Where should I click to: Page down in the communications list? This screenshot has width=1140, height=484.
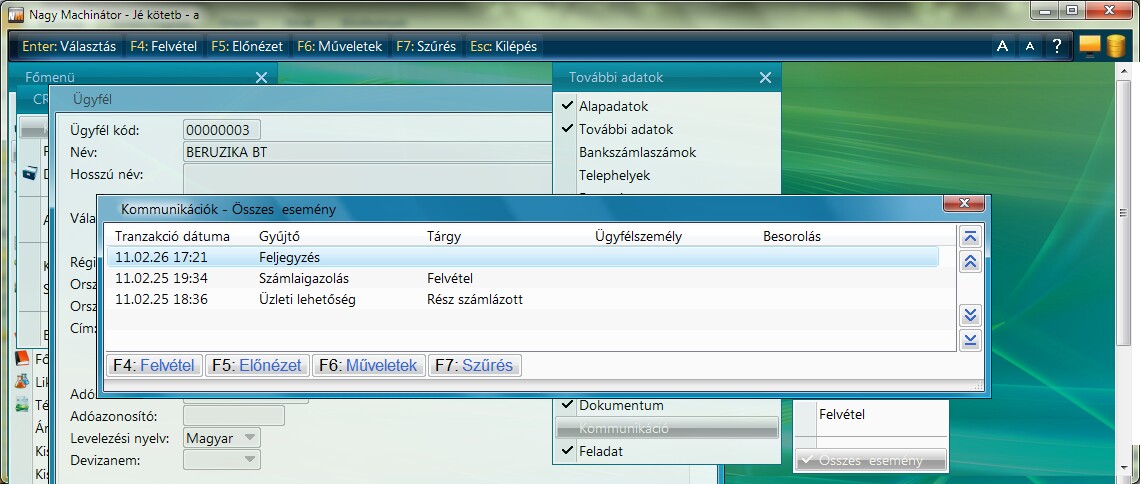[x=969, y=316]
